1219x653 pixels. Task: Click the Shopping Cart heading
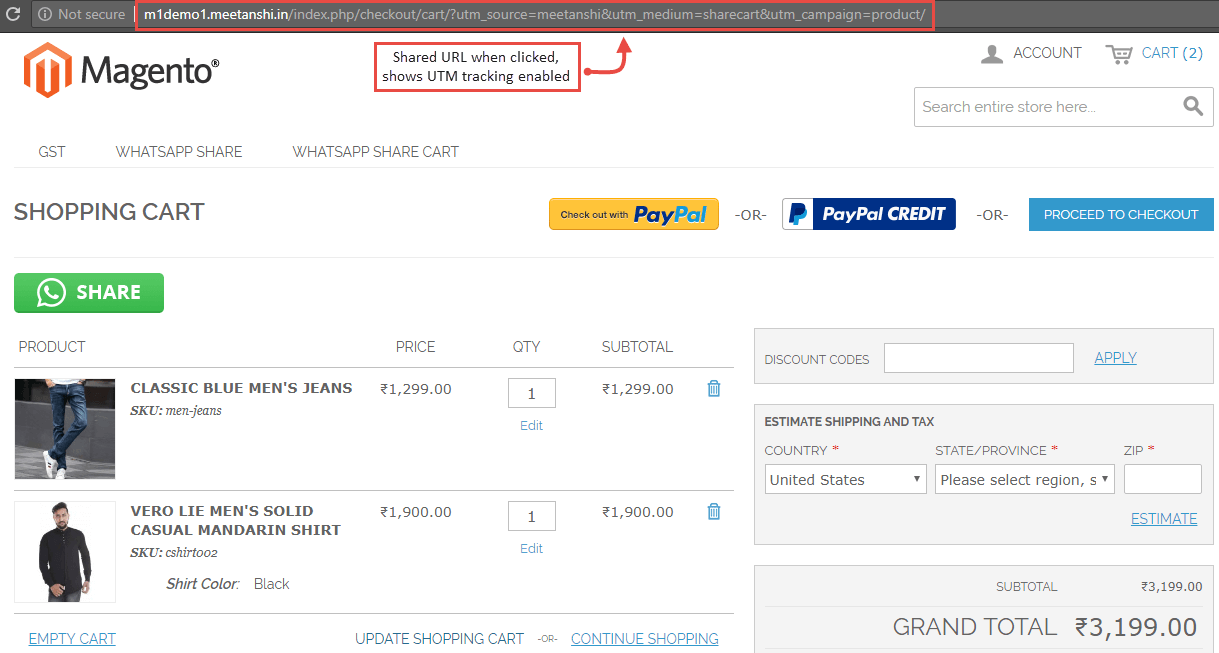pos(109,212)
